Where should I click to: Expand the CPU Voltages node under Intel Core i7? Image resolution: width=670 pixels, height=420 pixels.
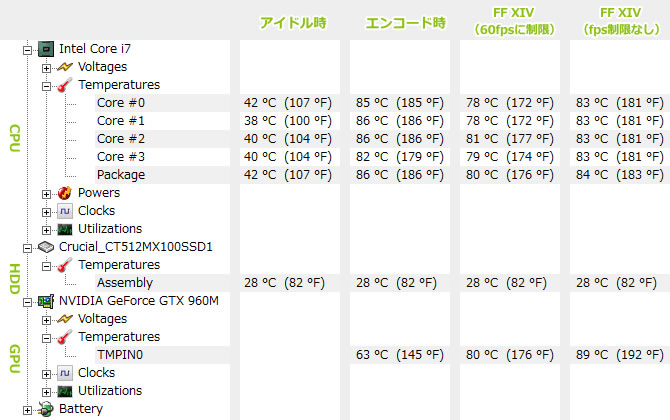point(46,68)
